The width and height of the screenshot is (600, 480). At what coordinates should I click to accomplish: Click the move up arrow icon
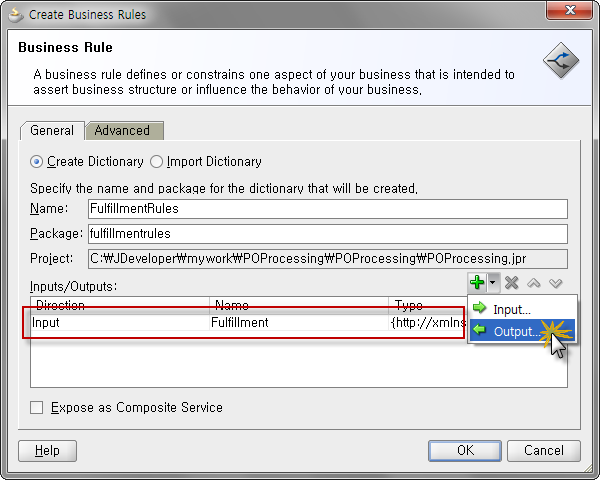[534, 283]
